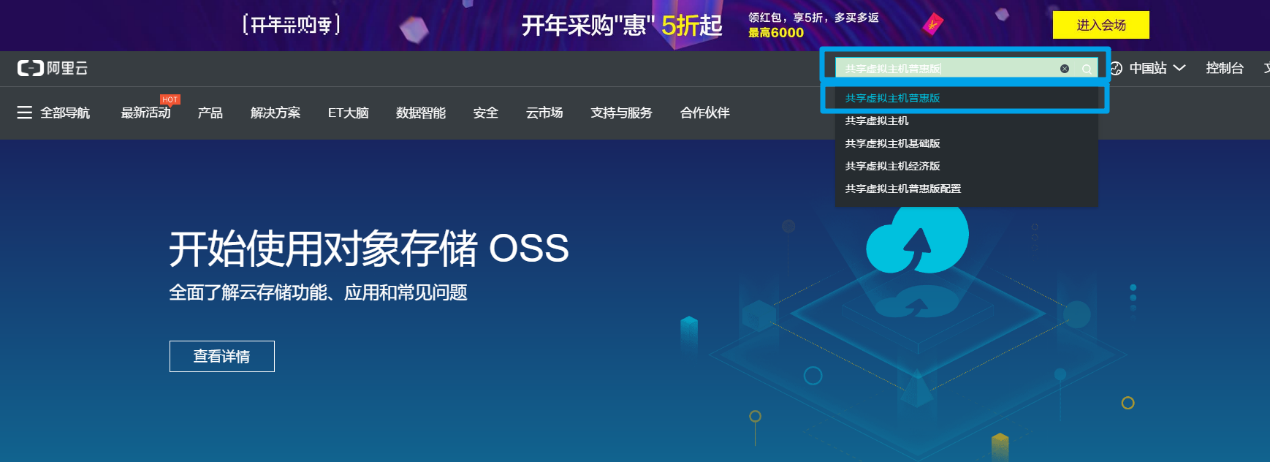
Task: Select 共享虚拟主机普惠版配置 suggestion
Action: [902, 188]
